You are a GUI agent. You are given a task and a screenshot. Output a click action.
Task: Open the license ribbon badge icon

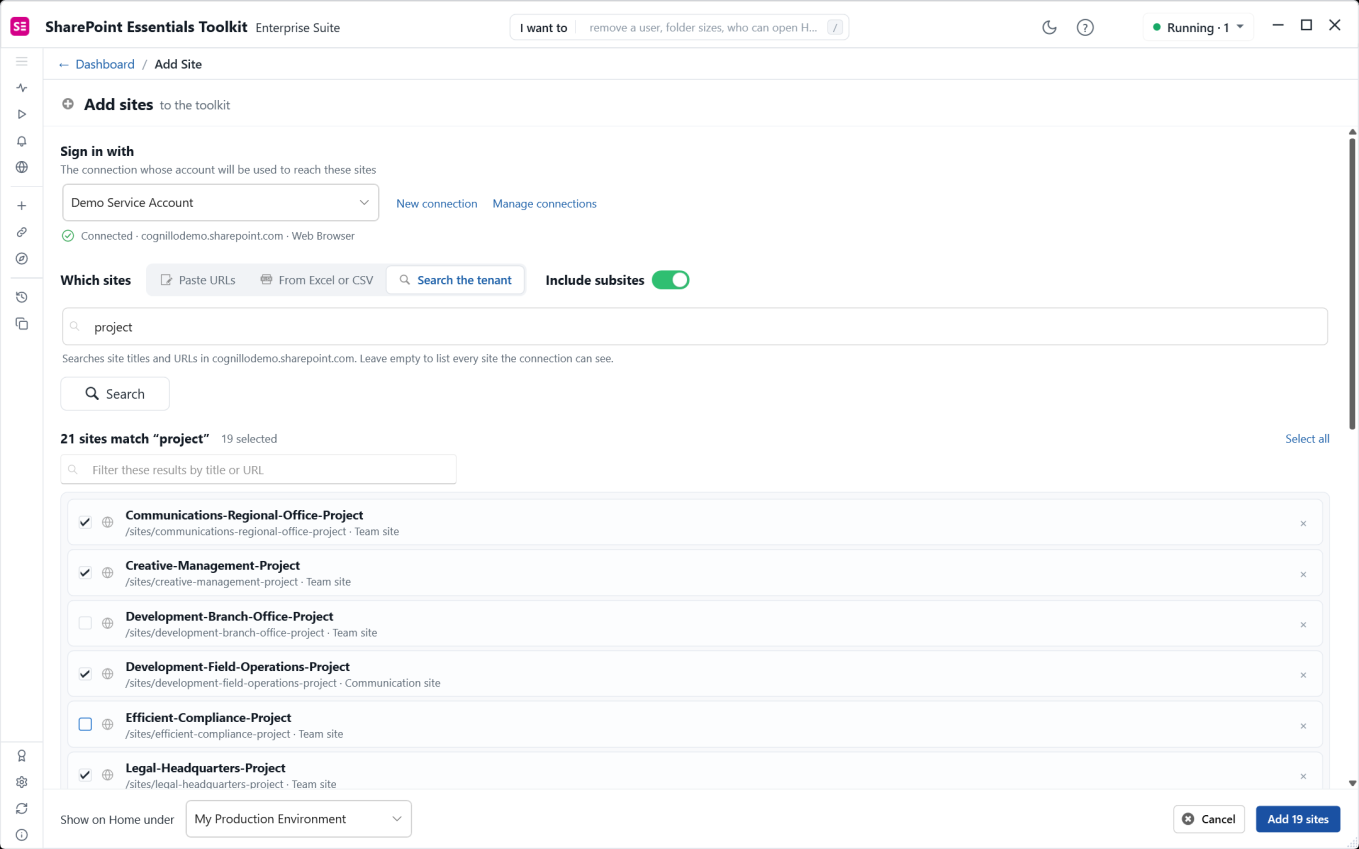21,756
